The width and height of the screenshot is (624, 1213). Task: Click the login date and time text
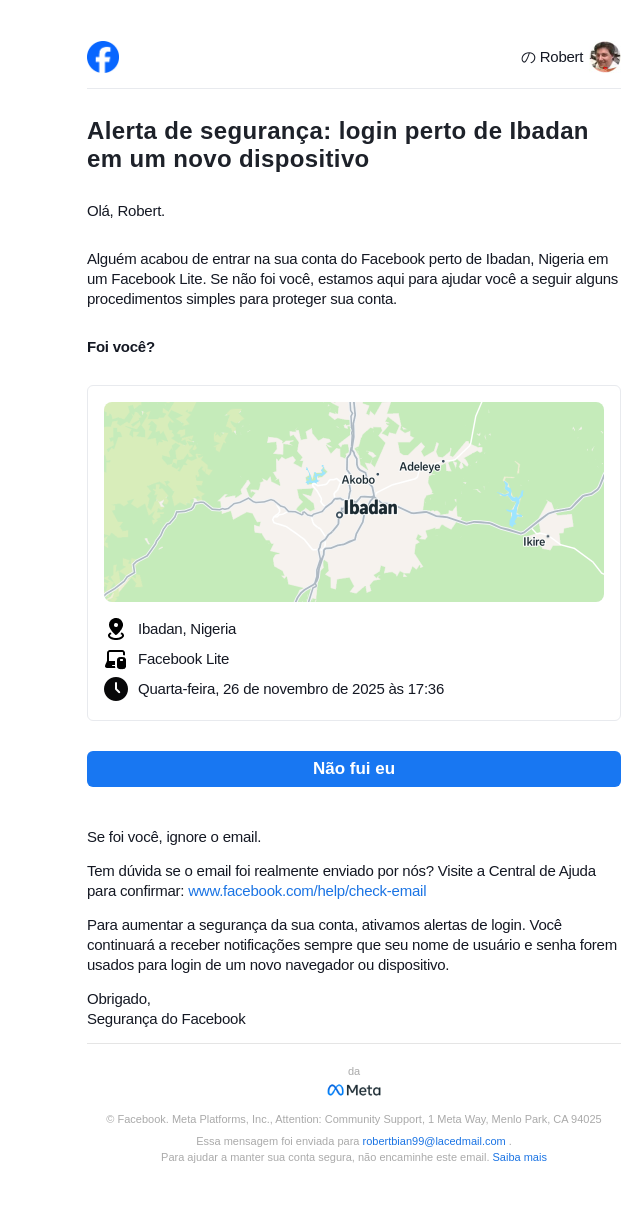[291, 689]
